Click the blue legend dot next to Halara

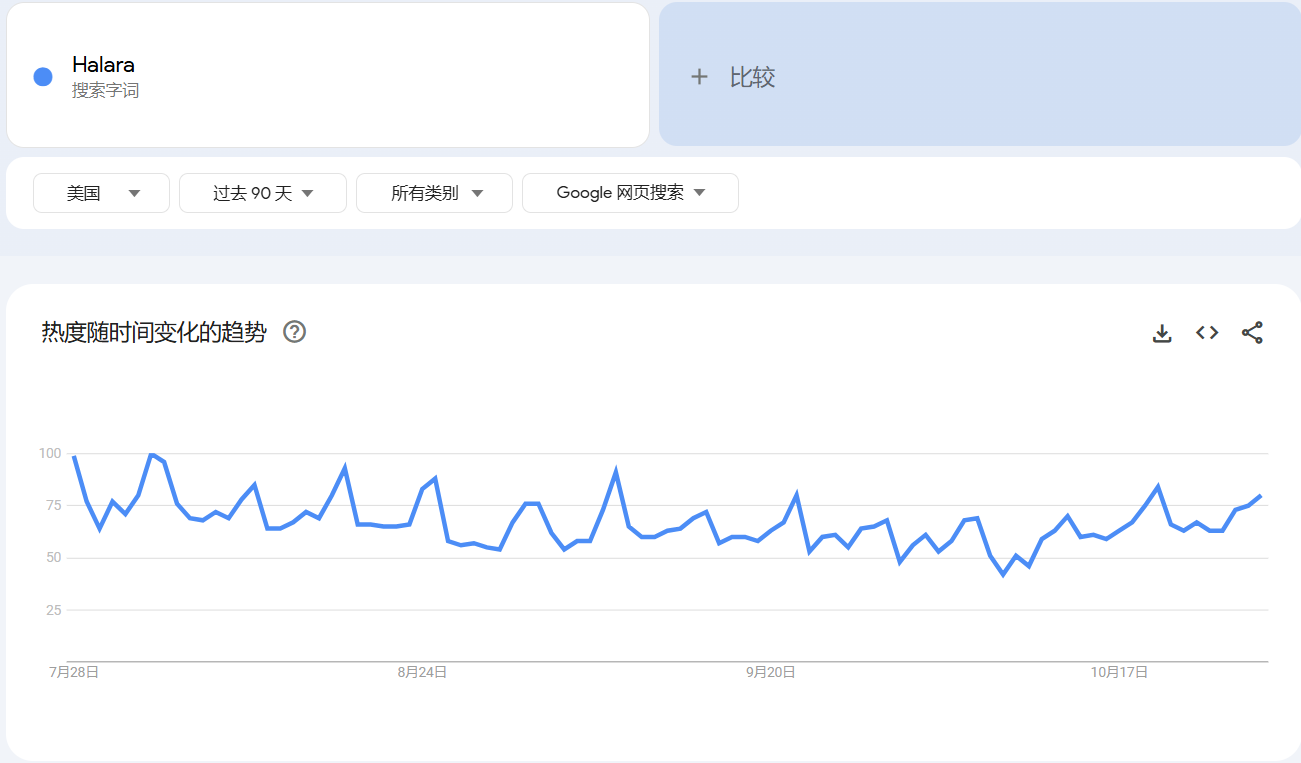[x=41, y=75]
